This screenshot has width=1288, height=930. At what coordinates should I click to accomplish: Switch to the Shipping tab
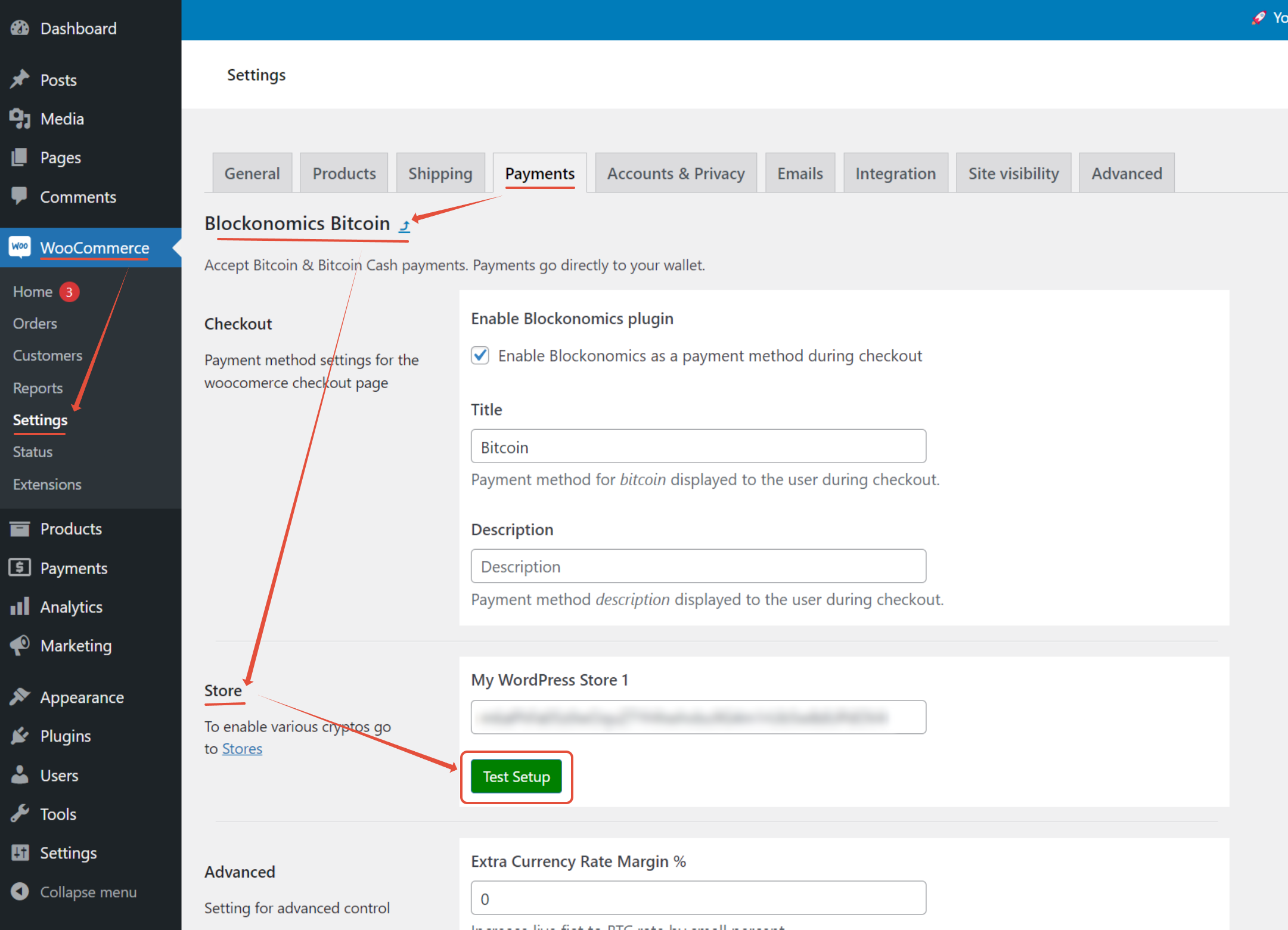pyautogui.click(x=440, y=173)
